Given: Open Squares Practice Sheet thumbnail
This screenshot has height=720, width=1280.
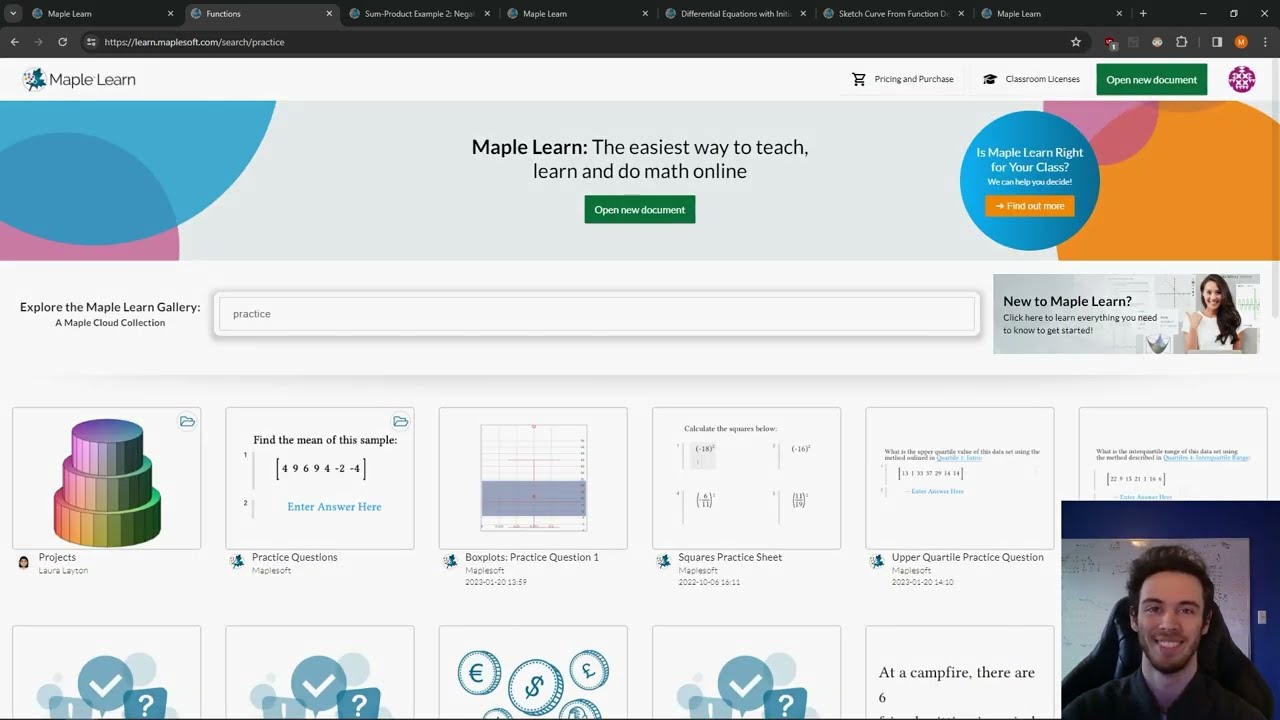Looking at the screenshot, I should click(746, 478).
